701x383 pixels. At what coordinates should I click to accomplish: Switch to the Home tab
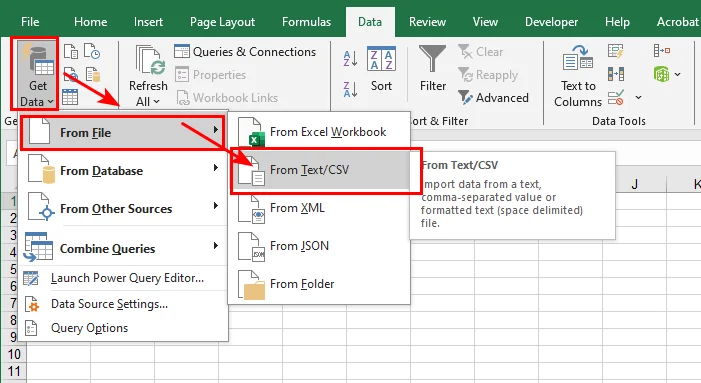click(x=90, y=22)
